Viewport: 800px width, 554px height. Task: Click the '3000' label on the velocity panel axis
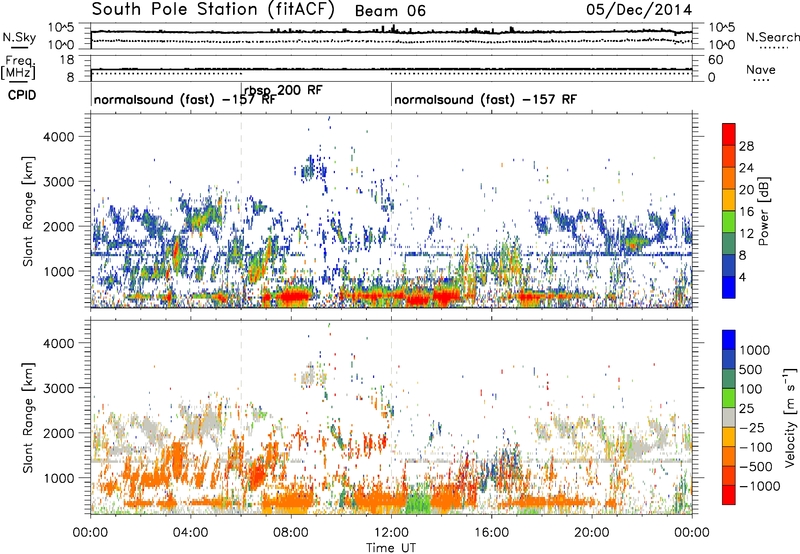pyautogui.click(x=59, y=388)
